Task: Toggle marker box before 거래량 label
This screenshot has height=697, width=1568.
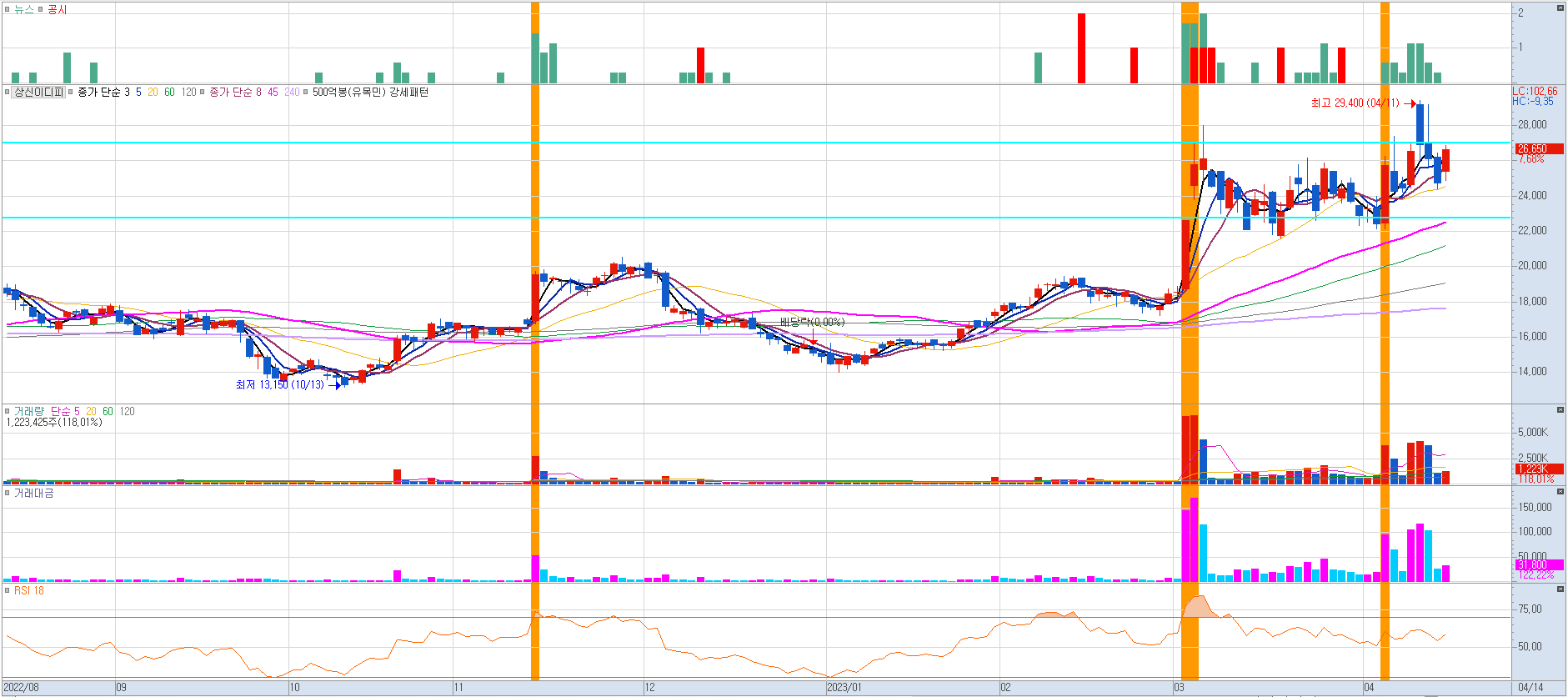Action: [8, 411]
